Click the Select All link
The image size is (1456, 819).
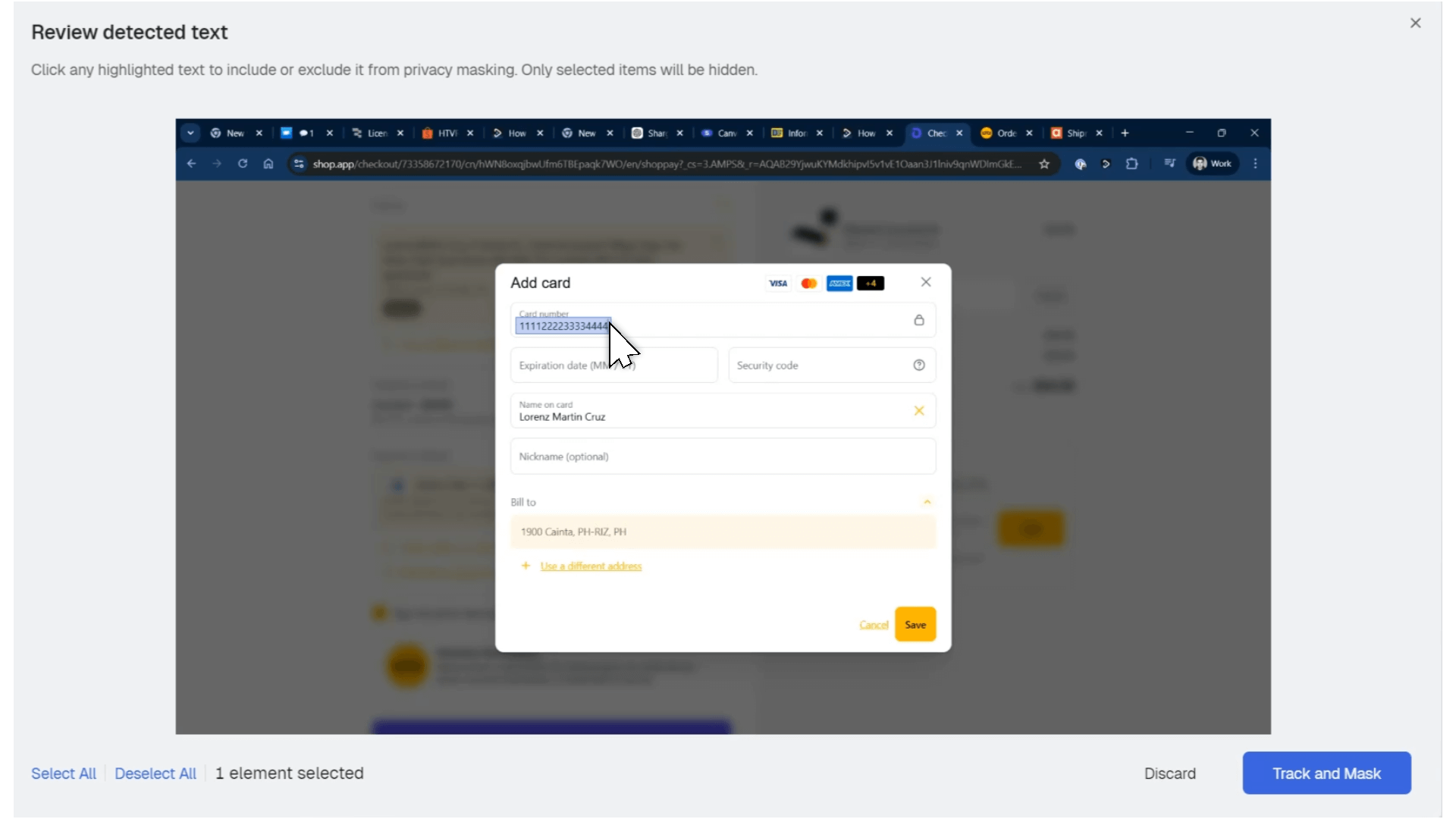coord(64,773)
